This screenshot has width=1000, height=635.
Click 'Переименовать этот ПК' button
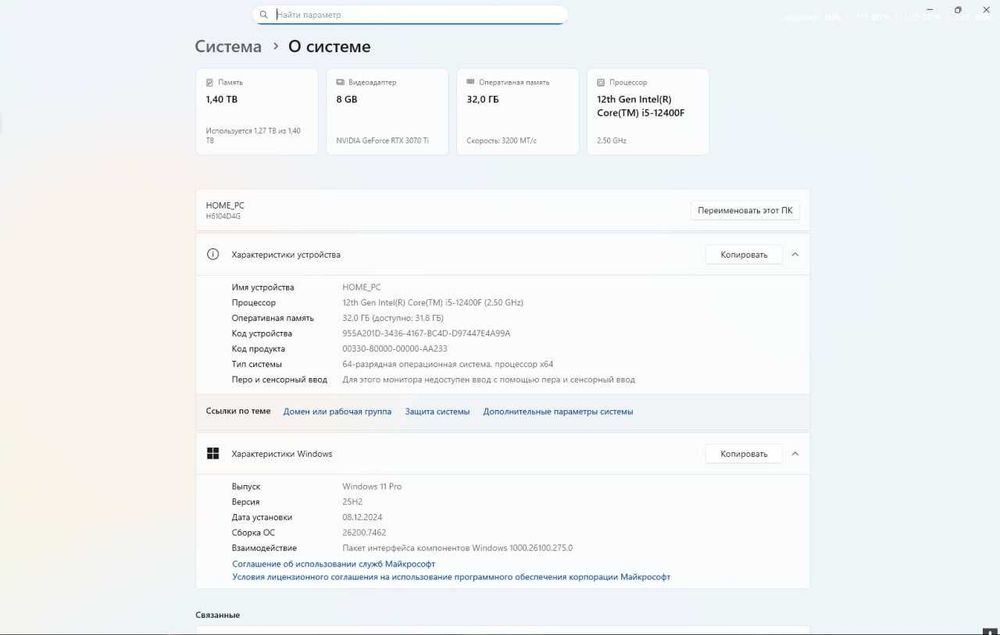(x=744, y=210)
